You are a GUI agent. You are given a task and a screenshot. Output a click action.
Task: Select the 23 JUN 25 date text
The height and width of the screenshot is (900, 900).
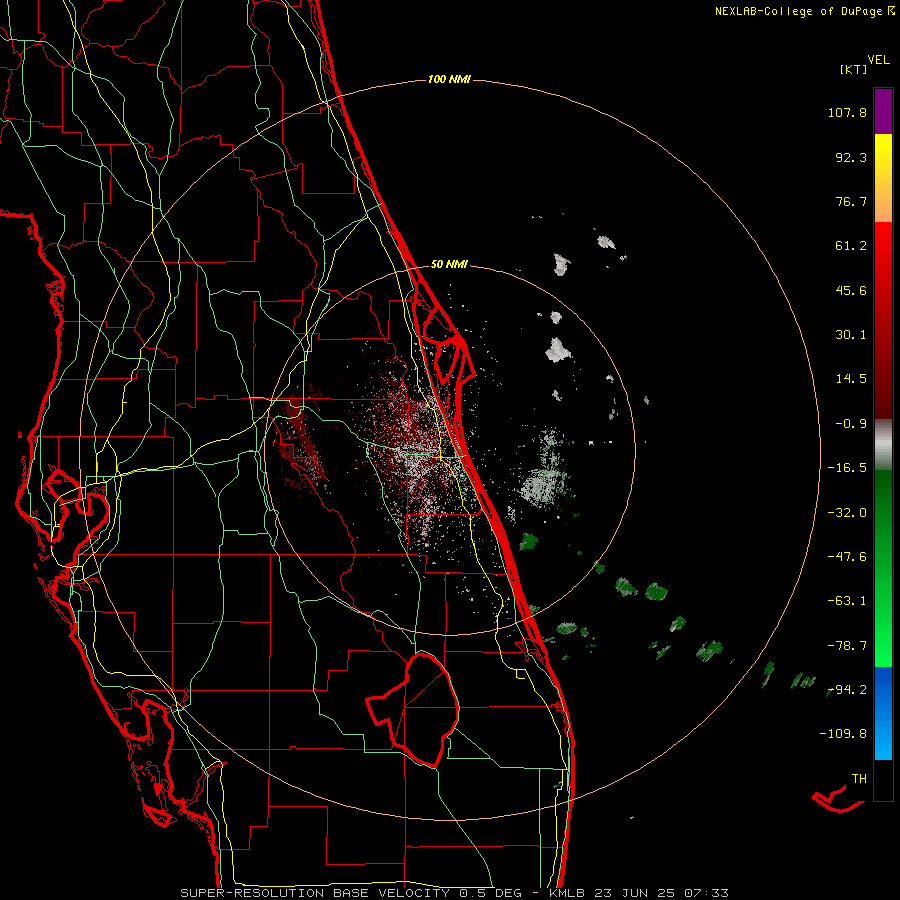click(633, 893)
